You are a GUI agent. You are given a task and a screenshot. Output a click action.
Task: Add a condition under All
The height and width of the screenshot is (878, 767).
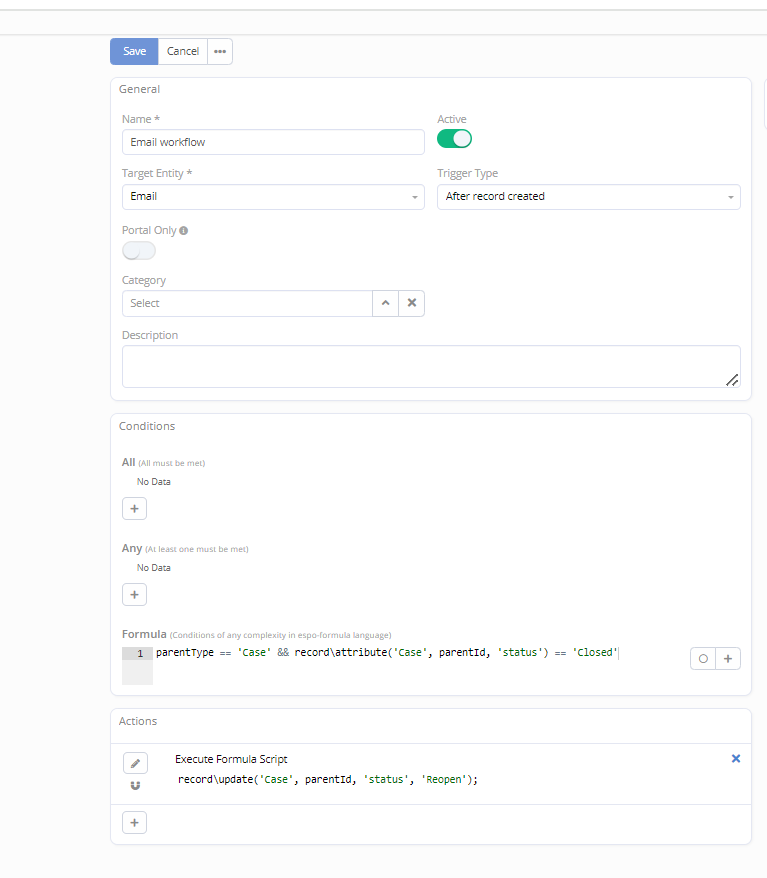[134, 509]
